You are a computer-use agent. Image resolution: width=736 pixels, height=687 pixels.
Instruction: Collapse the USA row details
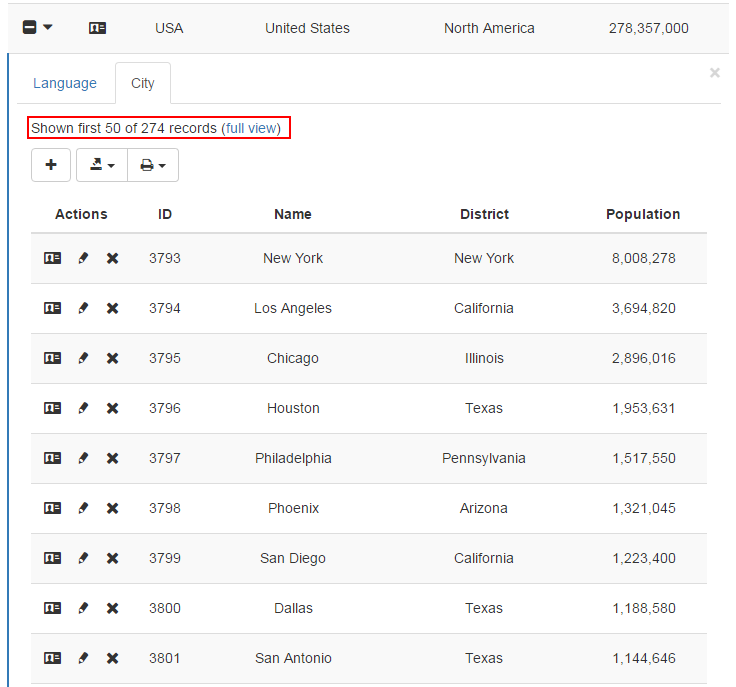pos(30,28)
